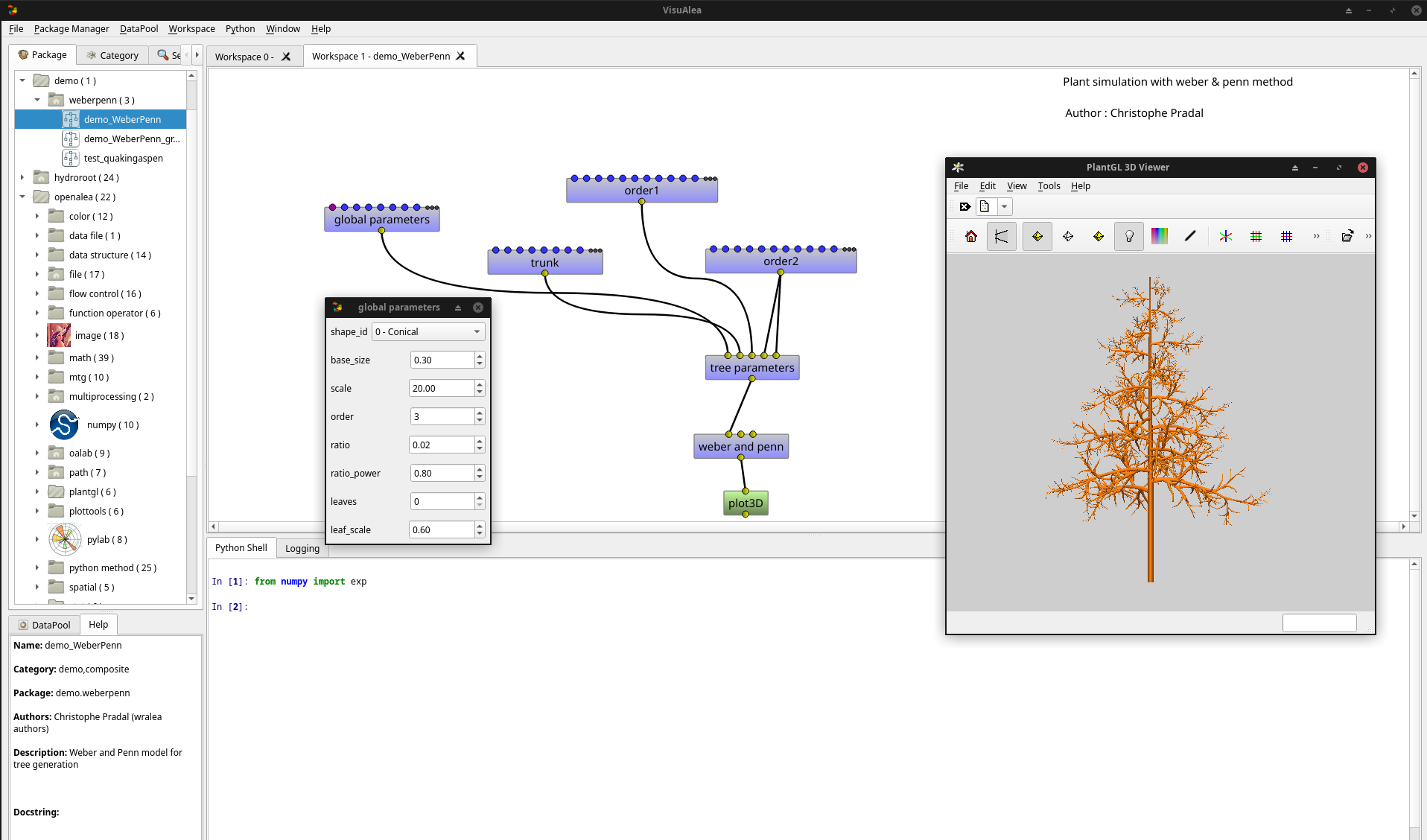Click the open folder icon in viewer toolbar

click(1347, 237)
